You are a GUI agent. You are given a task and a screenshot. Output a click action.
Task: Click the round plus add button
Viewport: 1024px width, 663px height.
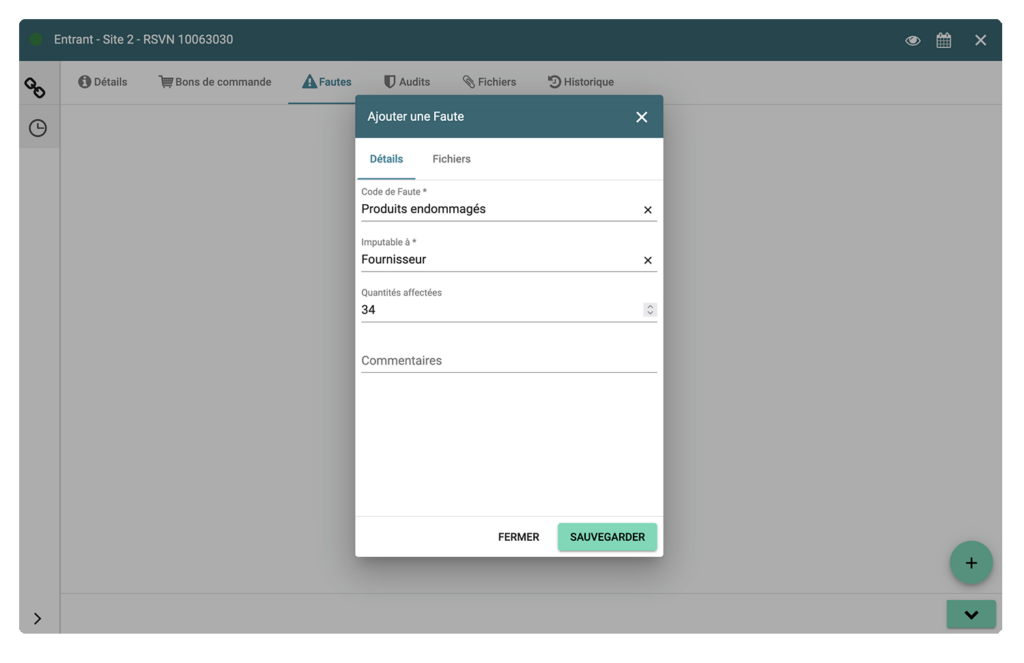point(971,562)
